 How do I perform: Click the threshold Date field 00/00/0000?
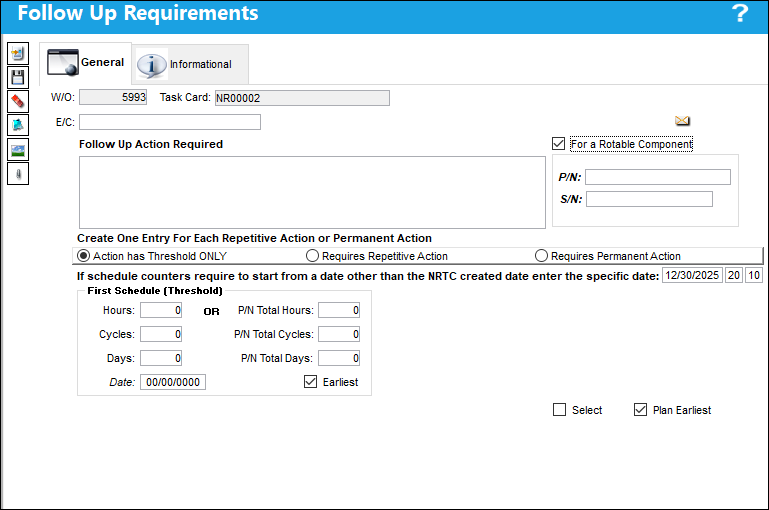tap(173, 382)
